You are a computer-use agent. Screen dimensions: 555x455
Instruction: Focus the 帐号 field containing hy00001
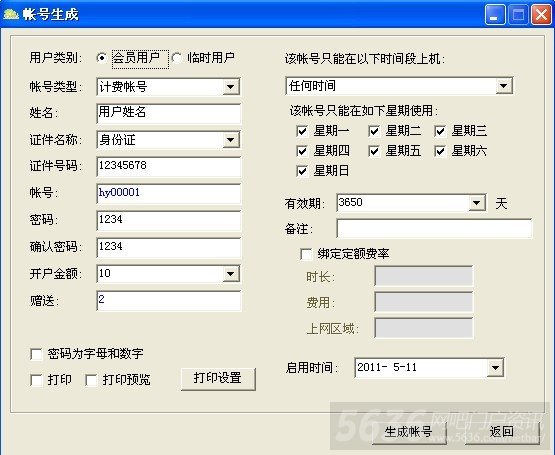168,193
